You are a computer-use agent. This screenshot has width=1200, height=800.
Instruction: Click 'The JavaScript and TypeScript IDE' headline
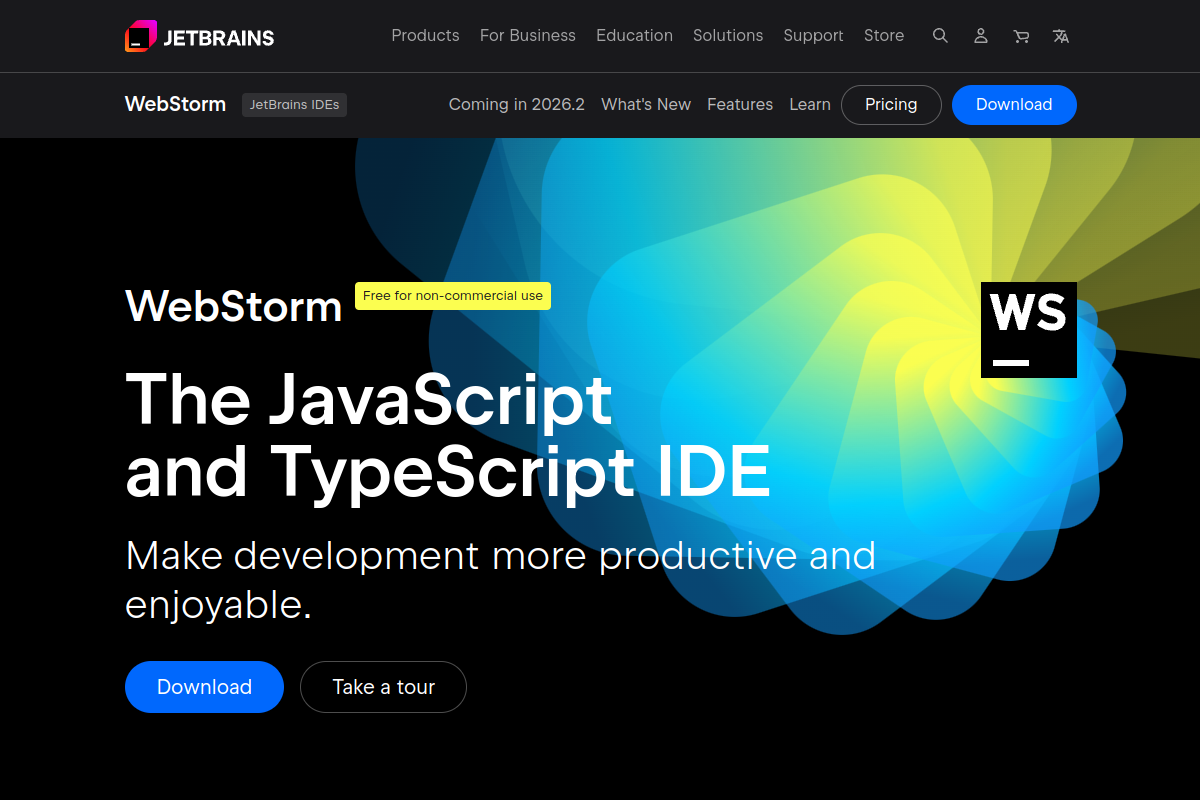click(448, 435)
